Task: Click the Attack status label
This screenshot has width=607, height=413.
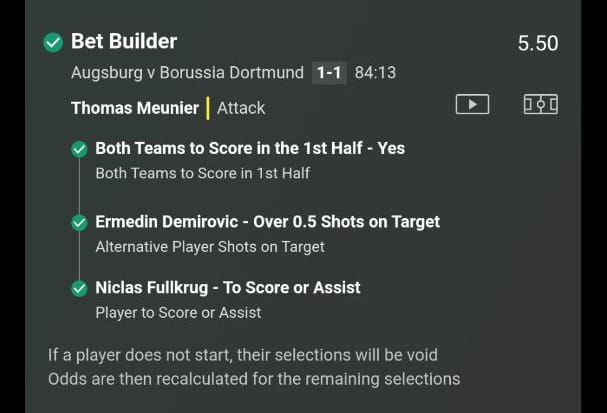Action: click(241, 108)
